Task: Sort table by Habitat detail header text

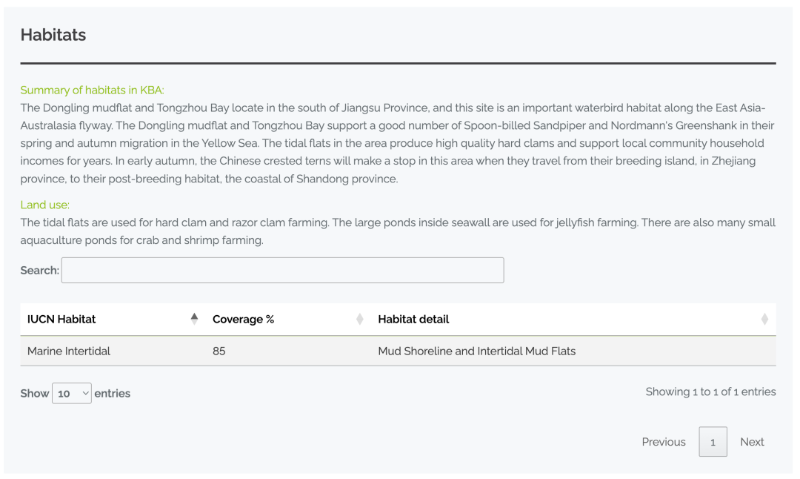Action: coord(413,319)
